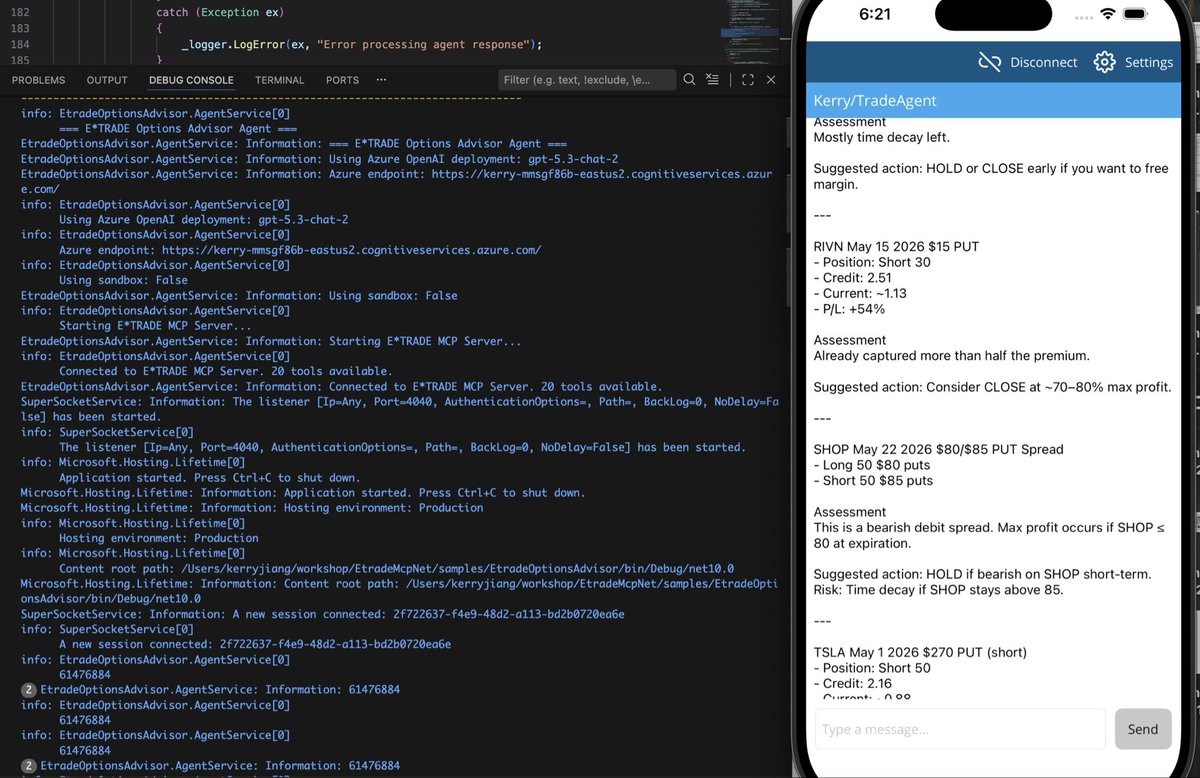This screenshot has height=778, width=1200.
Task: Click "Starting E*TRADE MCP Server..." log line
Action: tap(155, 326)
